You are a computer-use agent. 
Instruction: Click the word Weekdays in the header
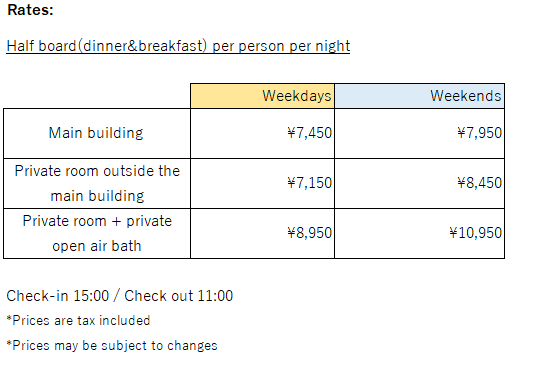pyautogui.click(x=297, y=96)
